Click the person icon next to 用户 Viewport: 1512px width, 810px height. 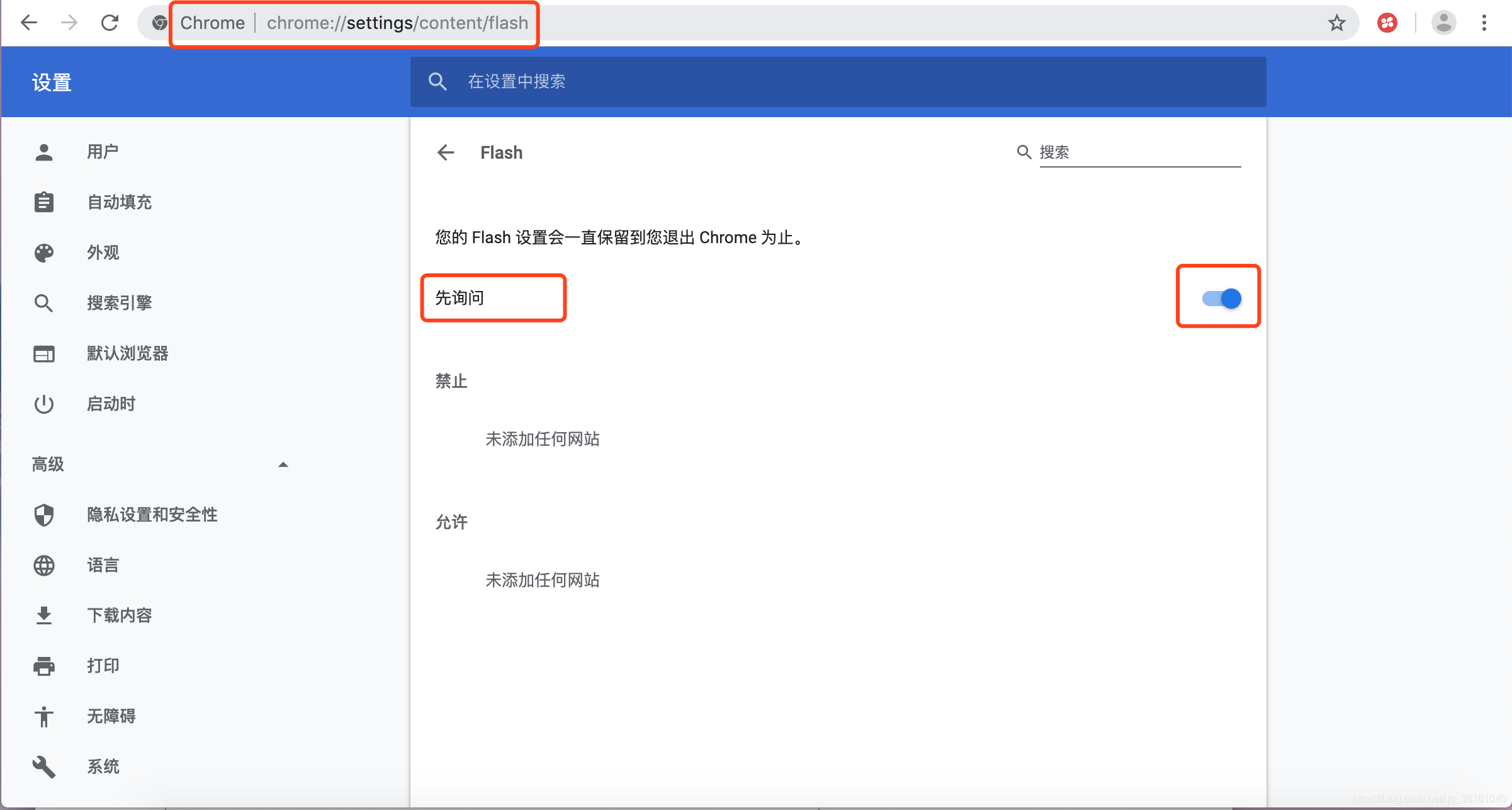44,152
